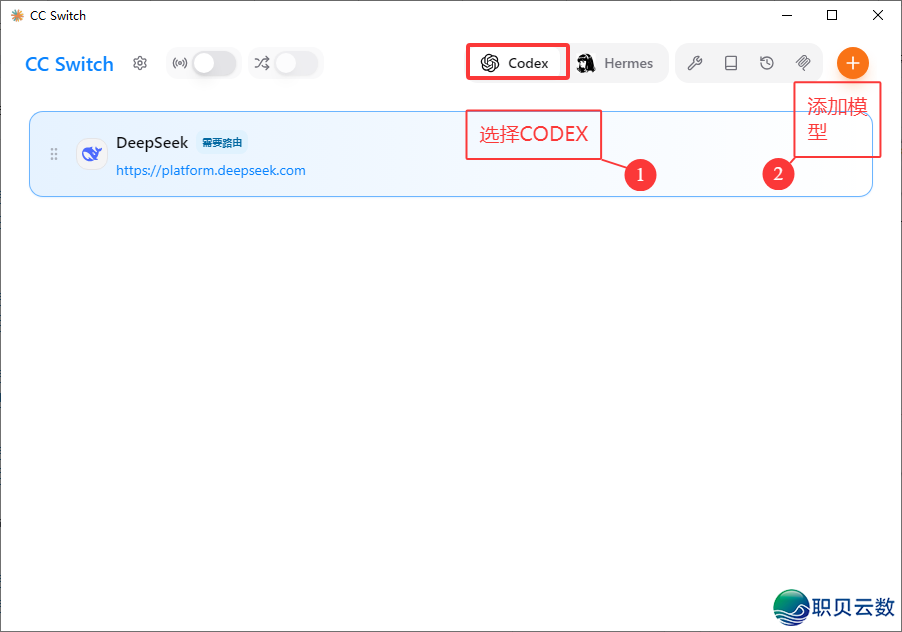Click the 需要路由 badge on DeepSeek
Screen dimensions: 902x632
click(222, 143)
